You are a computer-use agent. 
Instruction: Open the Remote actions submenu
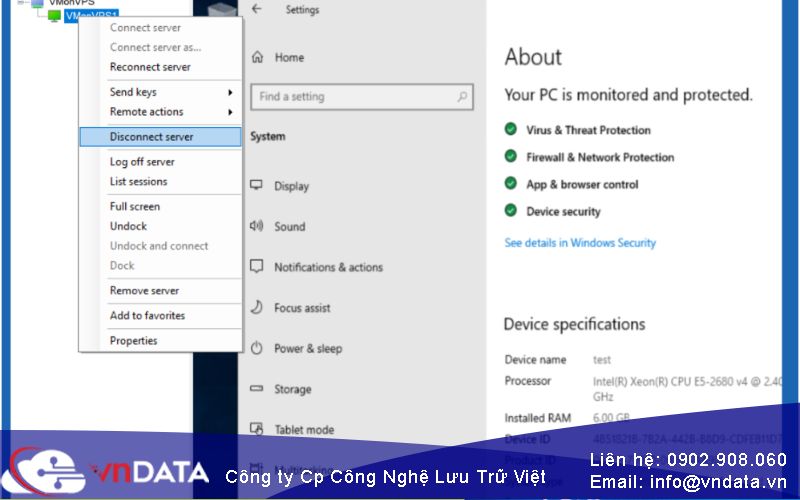point(160,112)
